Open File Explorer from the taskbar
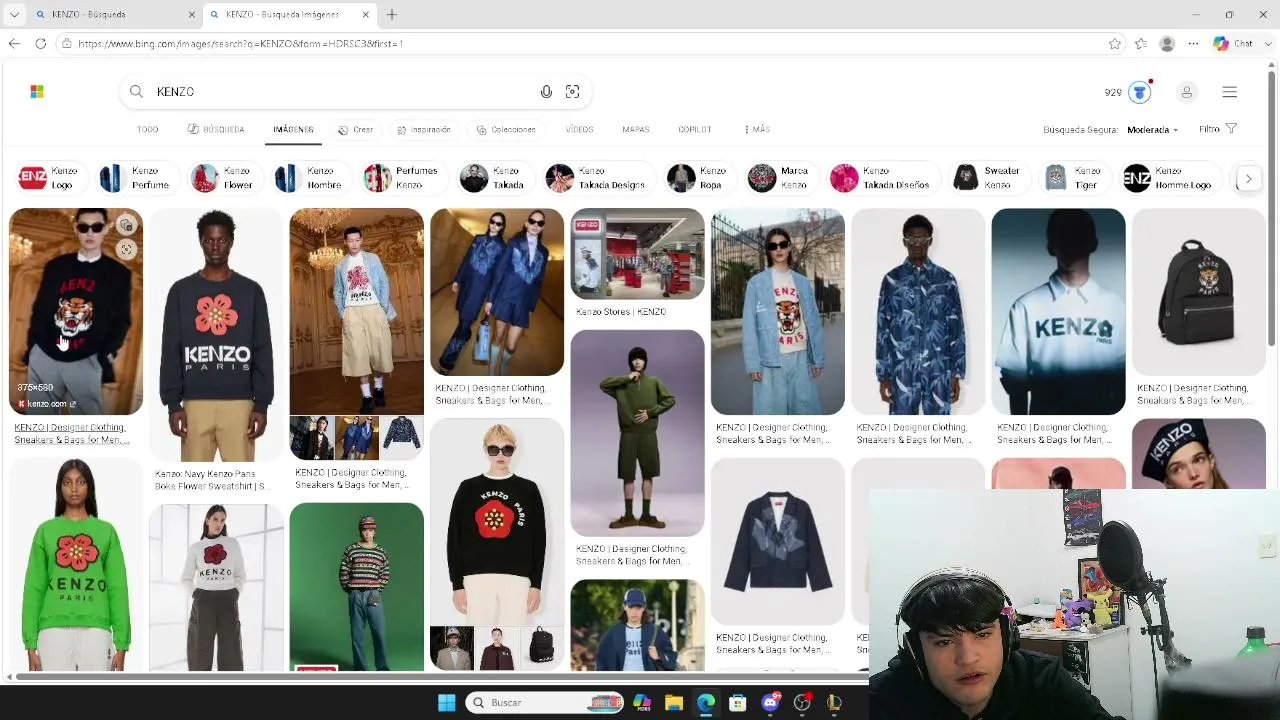 pos(674,703)
